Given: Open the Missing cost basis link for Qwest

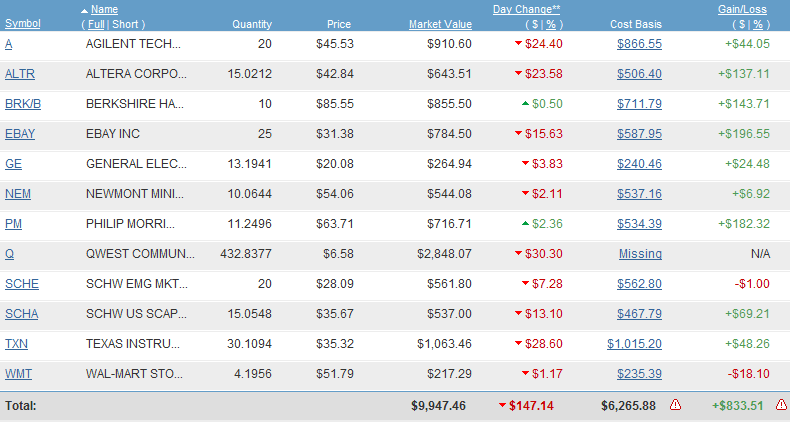Looking at the screenshot, I should click(640, 254).
